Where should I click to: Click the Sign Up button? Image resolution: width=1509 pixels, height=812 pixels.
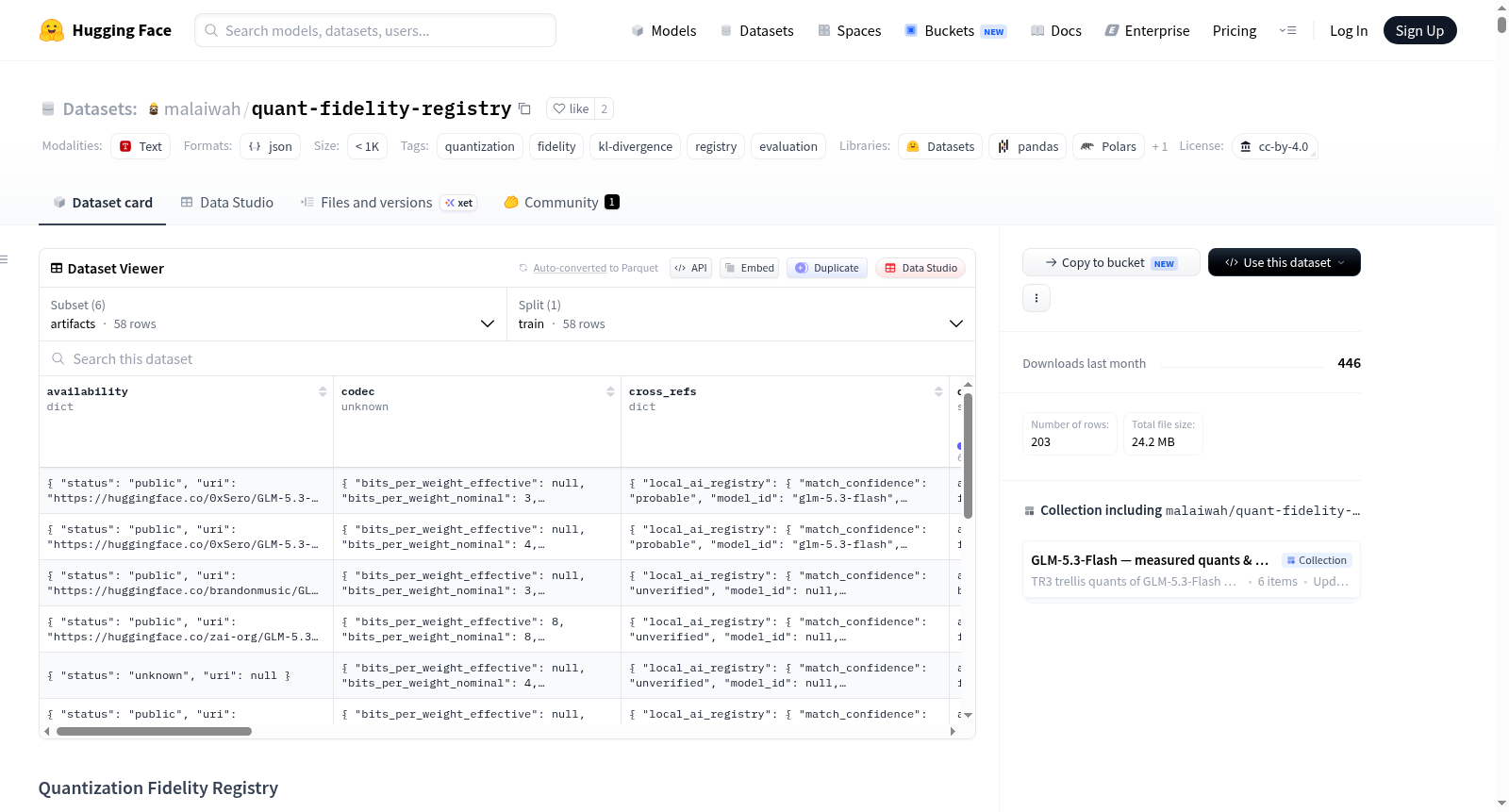1419,30
